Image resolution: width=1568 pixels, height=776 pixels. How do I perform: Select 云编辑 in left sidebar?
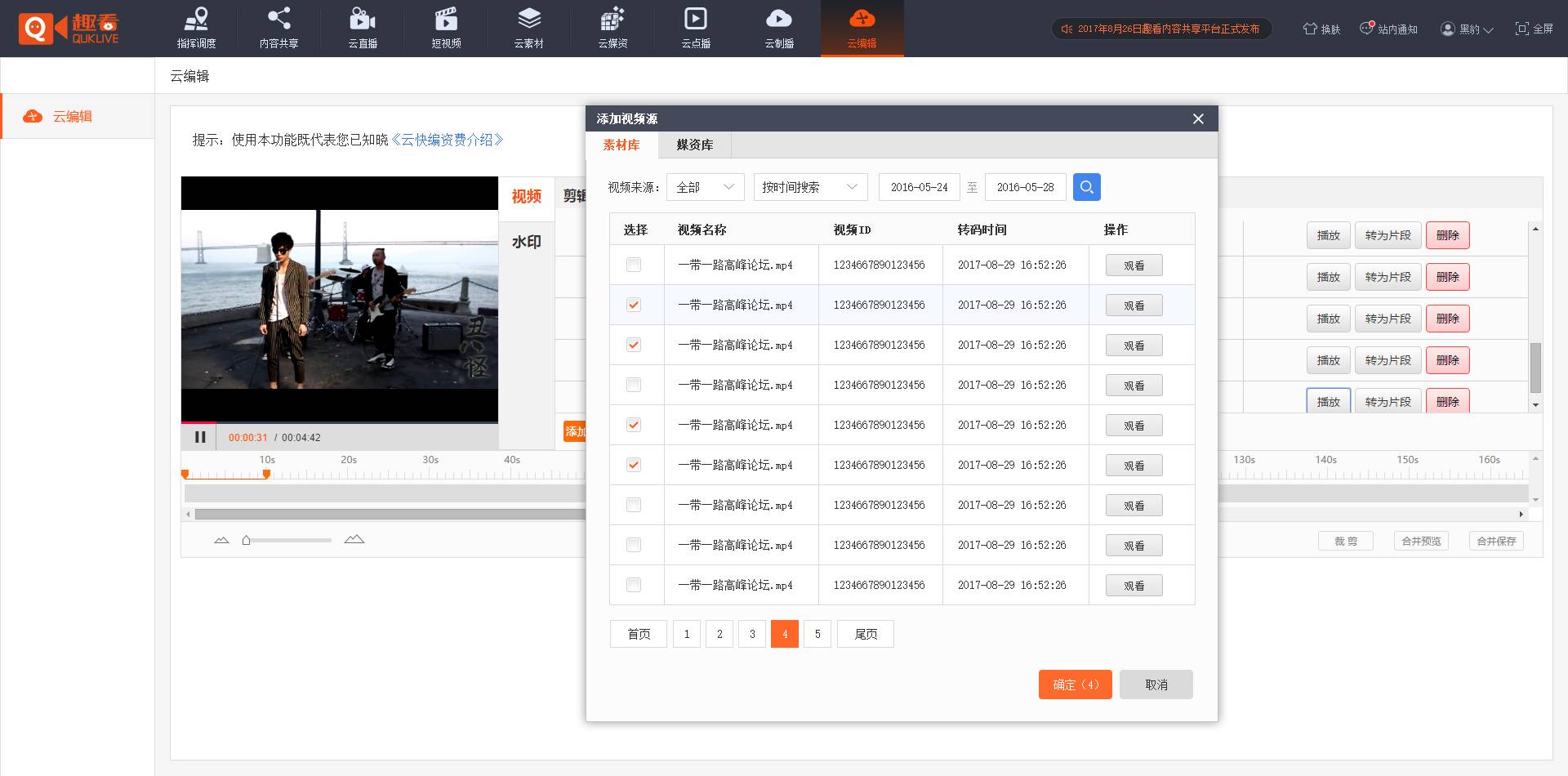(78, 116)
